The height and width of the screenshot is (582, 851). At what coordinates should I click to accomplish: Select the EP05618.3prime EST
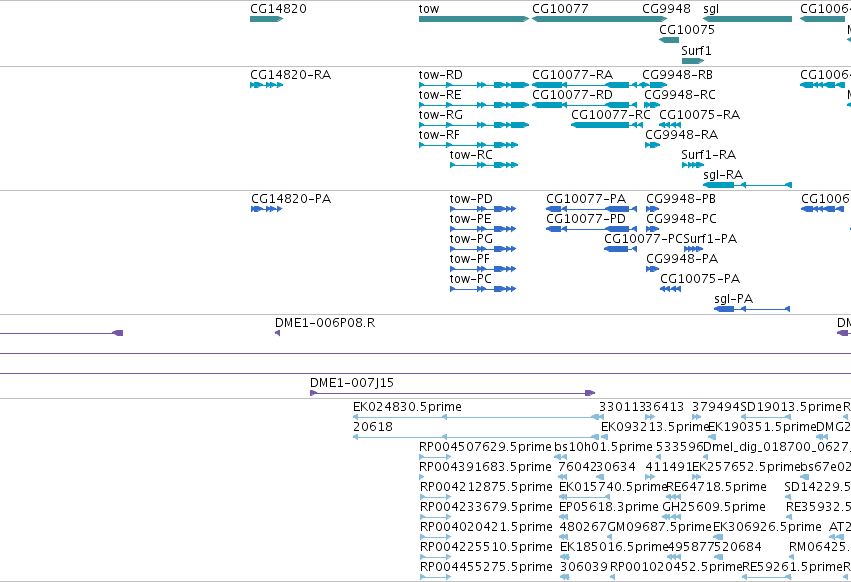(564, 517)
